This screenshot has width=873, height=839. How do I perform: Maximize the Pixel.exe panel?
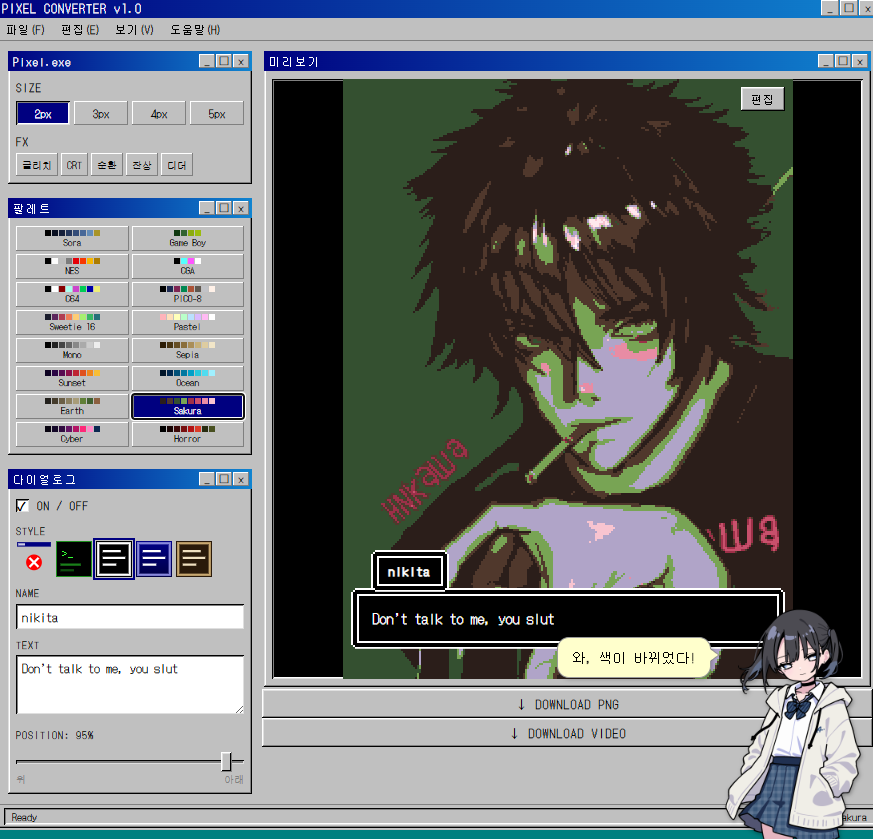[224, 61]
